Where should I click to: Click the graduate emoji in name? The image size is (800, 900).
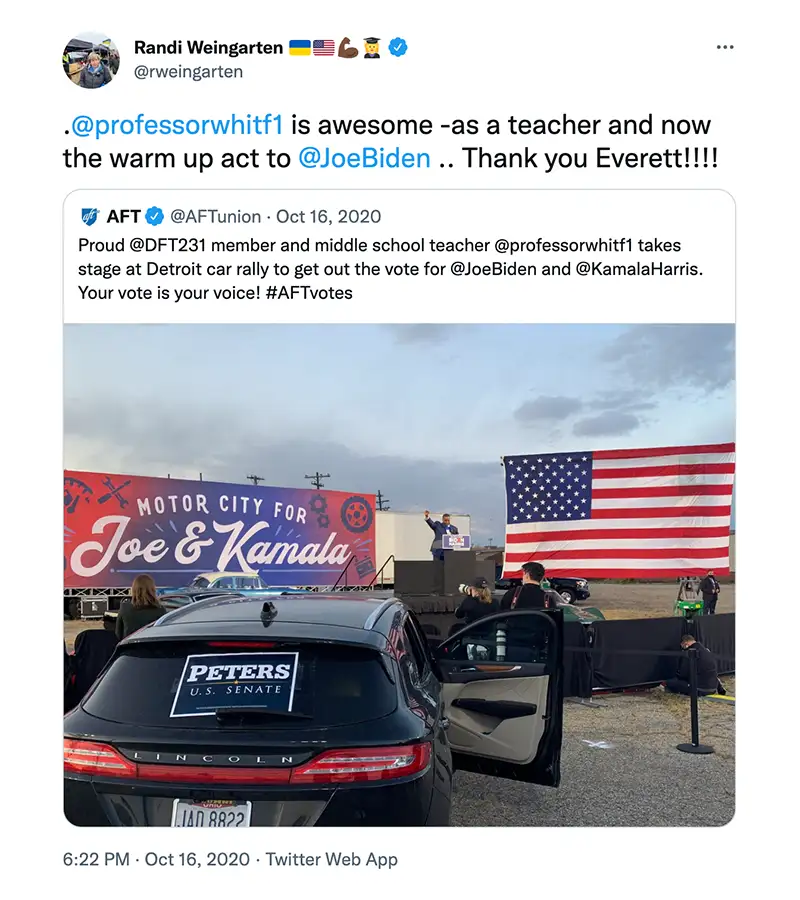(x=372, y=48)
